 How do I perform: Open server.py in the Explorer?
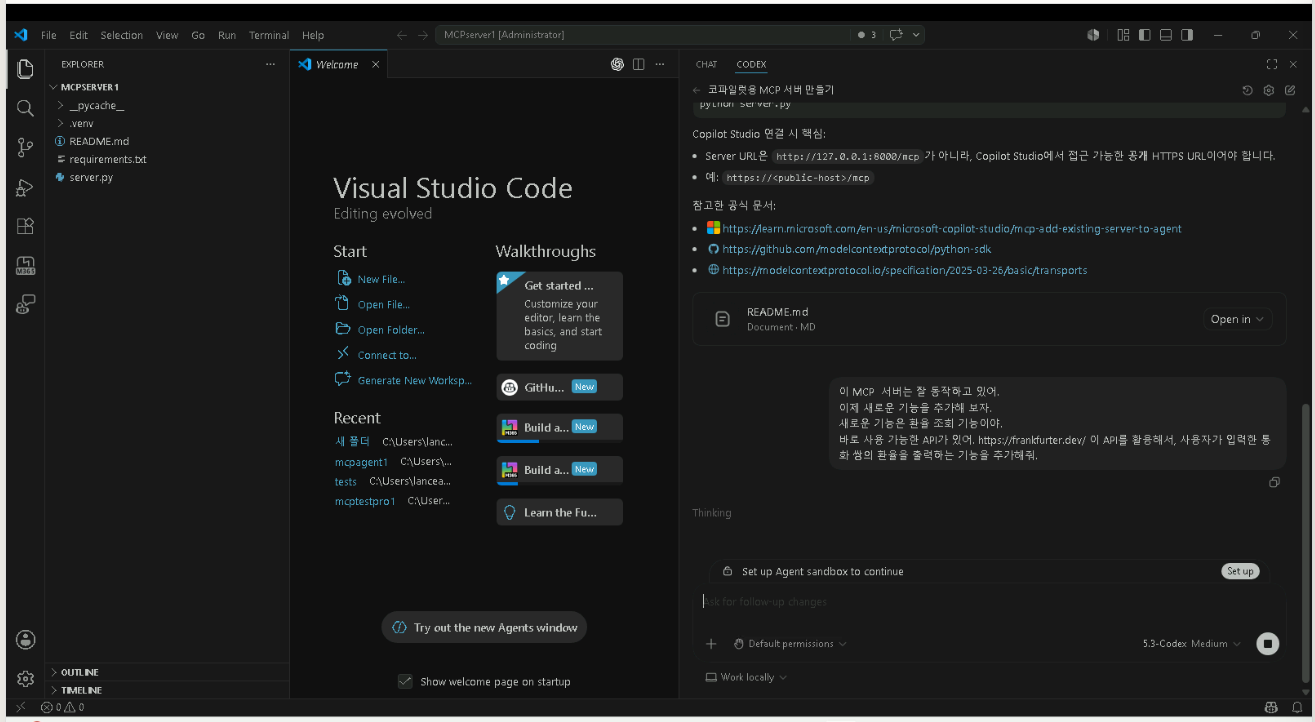(167, 177)
